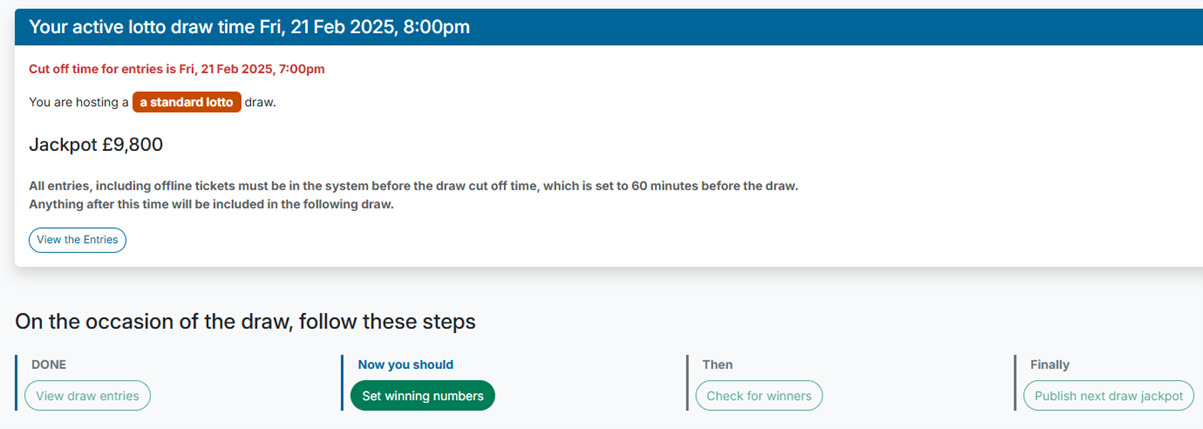Select the Jackpot £9,800 text
This screenshot has width=1203, height=429.
(x=96, y=145)
